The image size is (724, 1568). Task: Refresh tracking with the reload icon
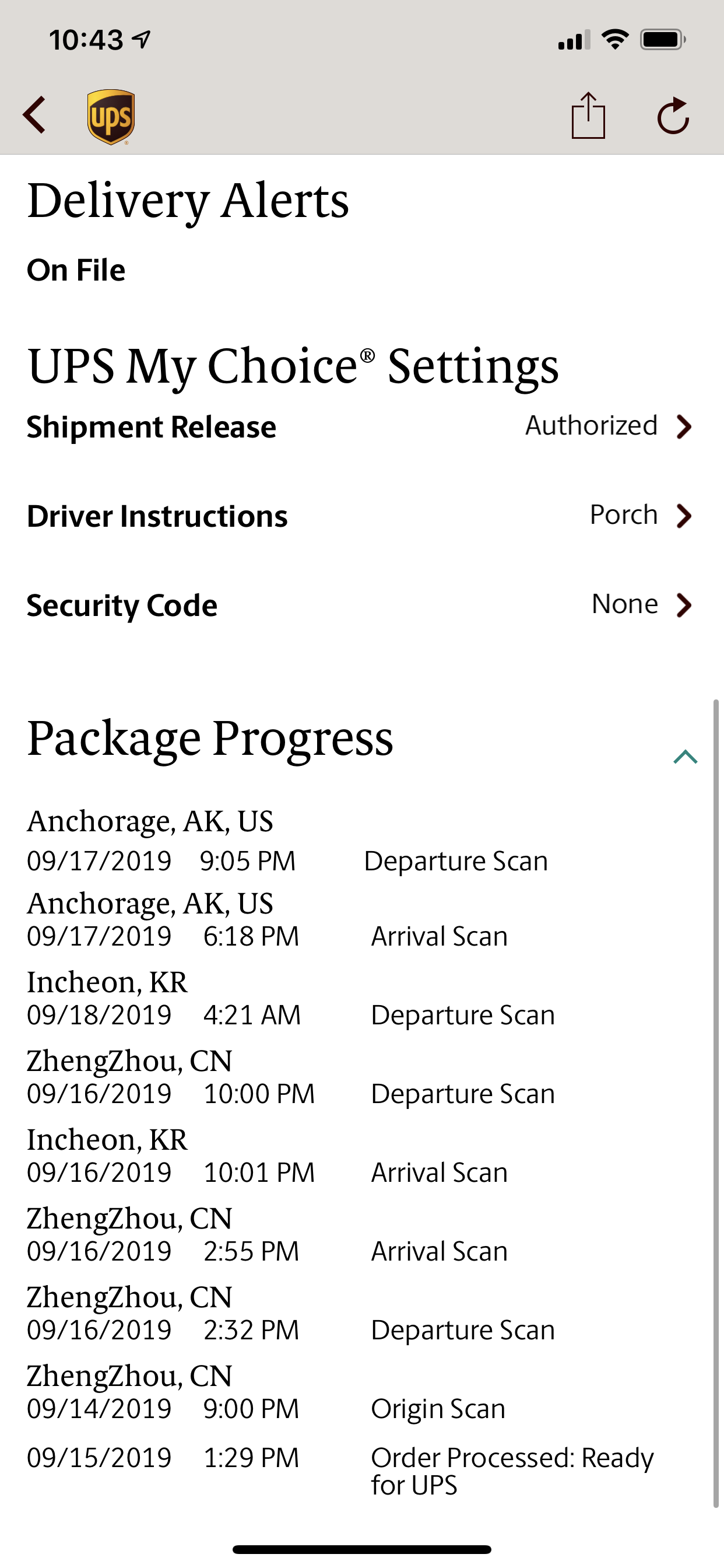[x=673, y=115]
